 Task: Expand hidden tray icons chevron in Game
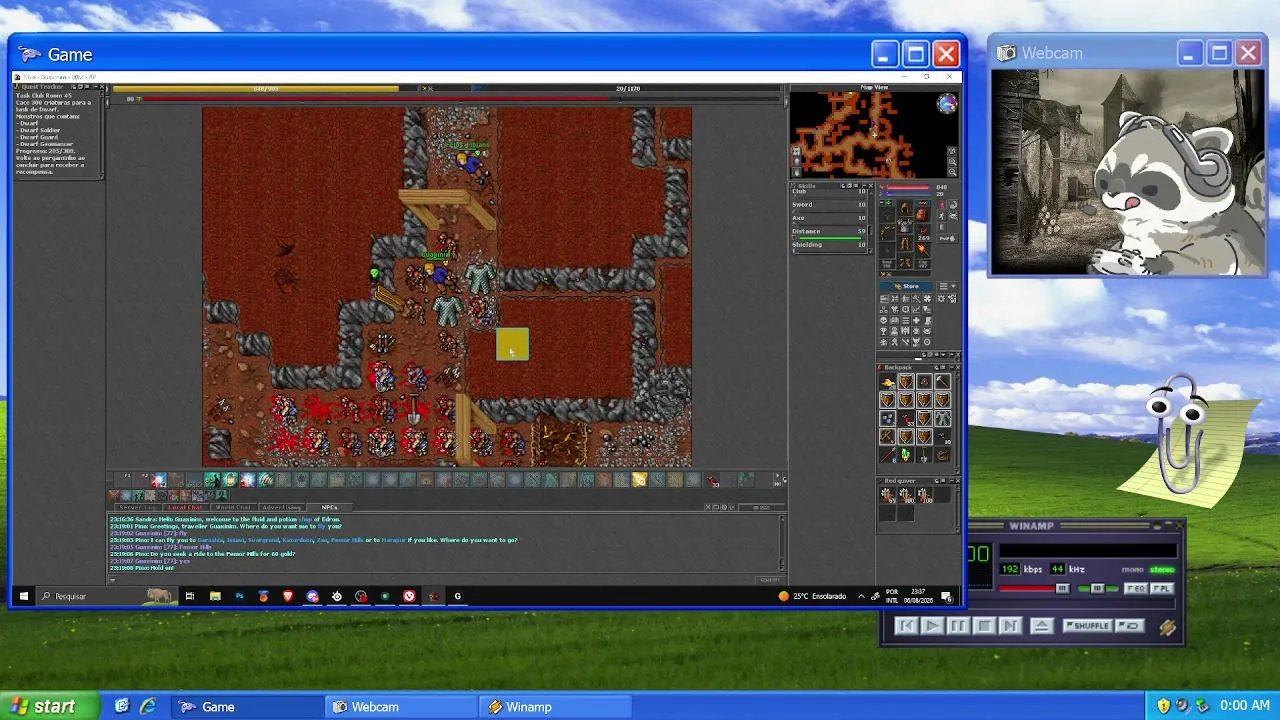click(861, 597)
